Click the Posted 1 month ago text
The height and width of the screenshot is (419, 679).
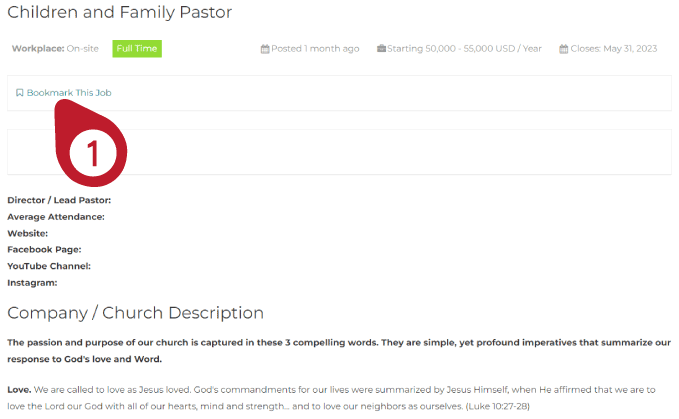(315, 48)
